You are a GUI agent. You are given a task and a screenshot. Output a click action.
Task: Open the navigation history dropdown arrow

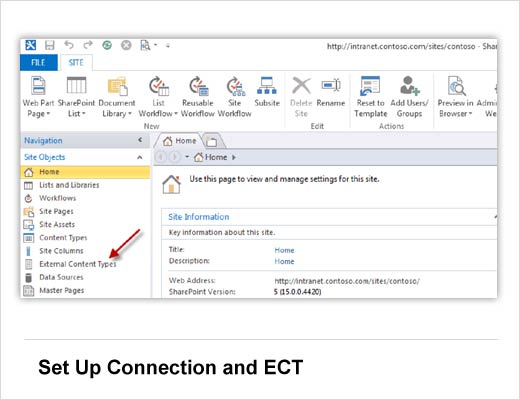(x=187, y=157)
